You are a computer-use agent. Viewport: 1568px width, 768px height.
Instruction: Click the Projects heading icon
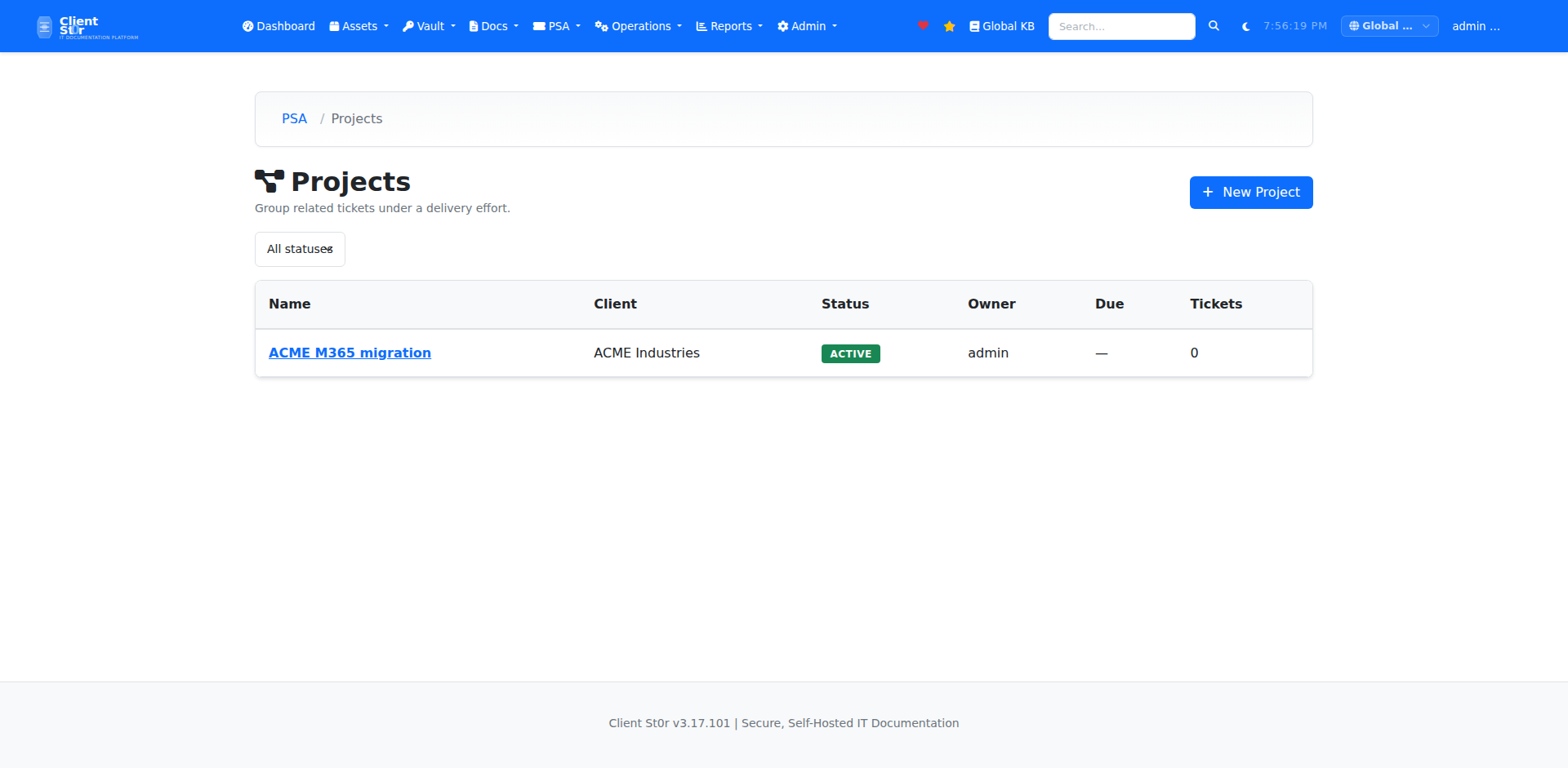[269, 181]
